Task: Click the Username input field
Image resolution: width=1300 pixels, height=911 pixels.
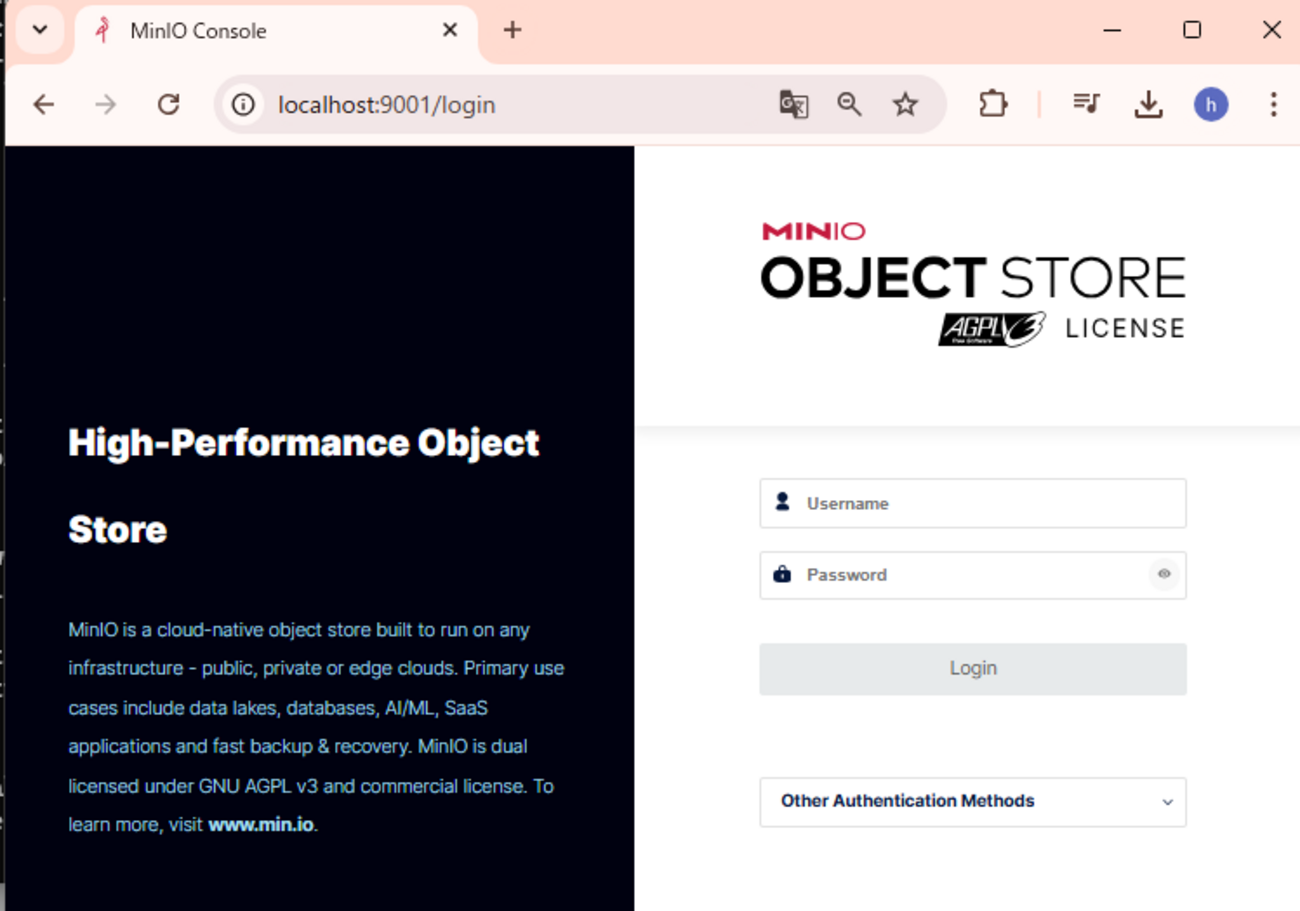Action: [x=973, y=503]
